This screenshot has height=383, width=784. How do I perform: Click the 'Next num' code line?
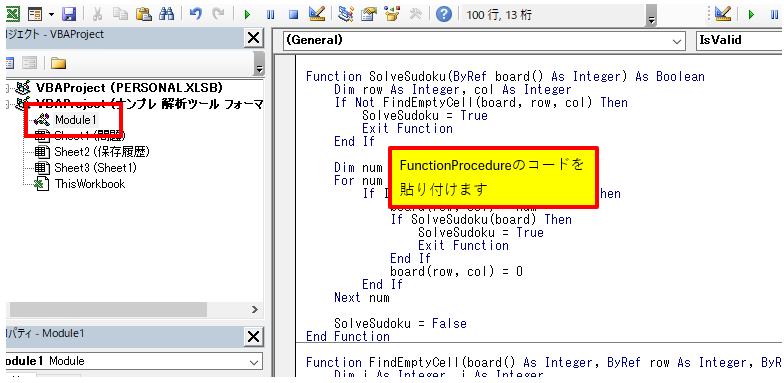pos(362,298)
